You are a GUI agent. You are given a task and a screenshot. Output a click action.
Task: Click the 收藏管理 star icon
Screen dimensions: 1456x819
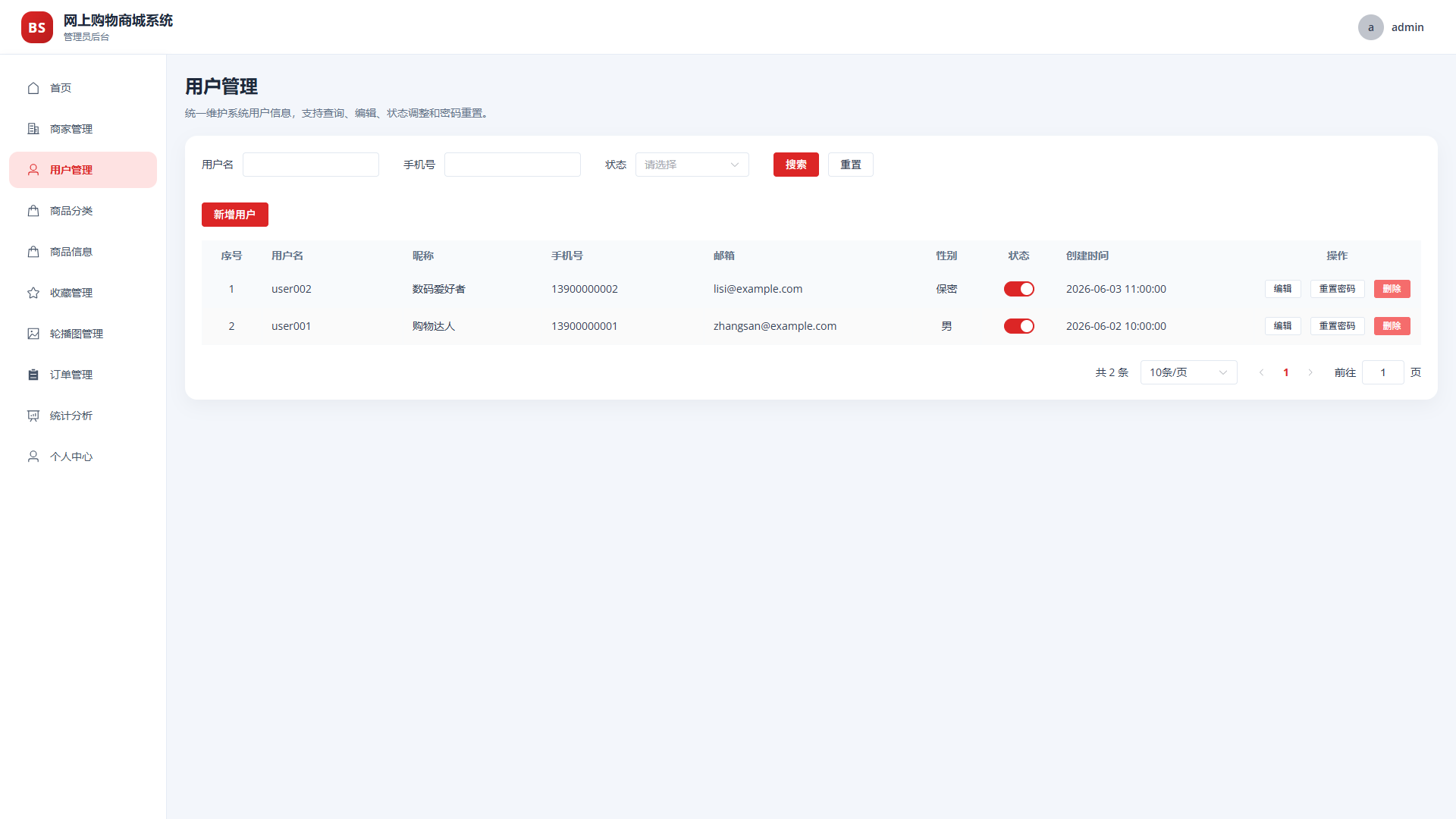coord(33,293)
